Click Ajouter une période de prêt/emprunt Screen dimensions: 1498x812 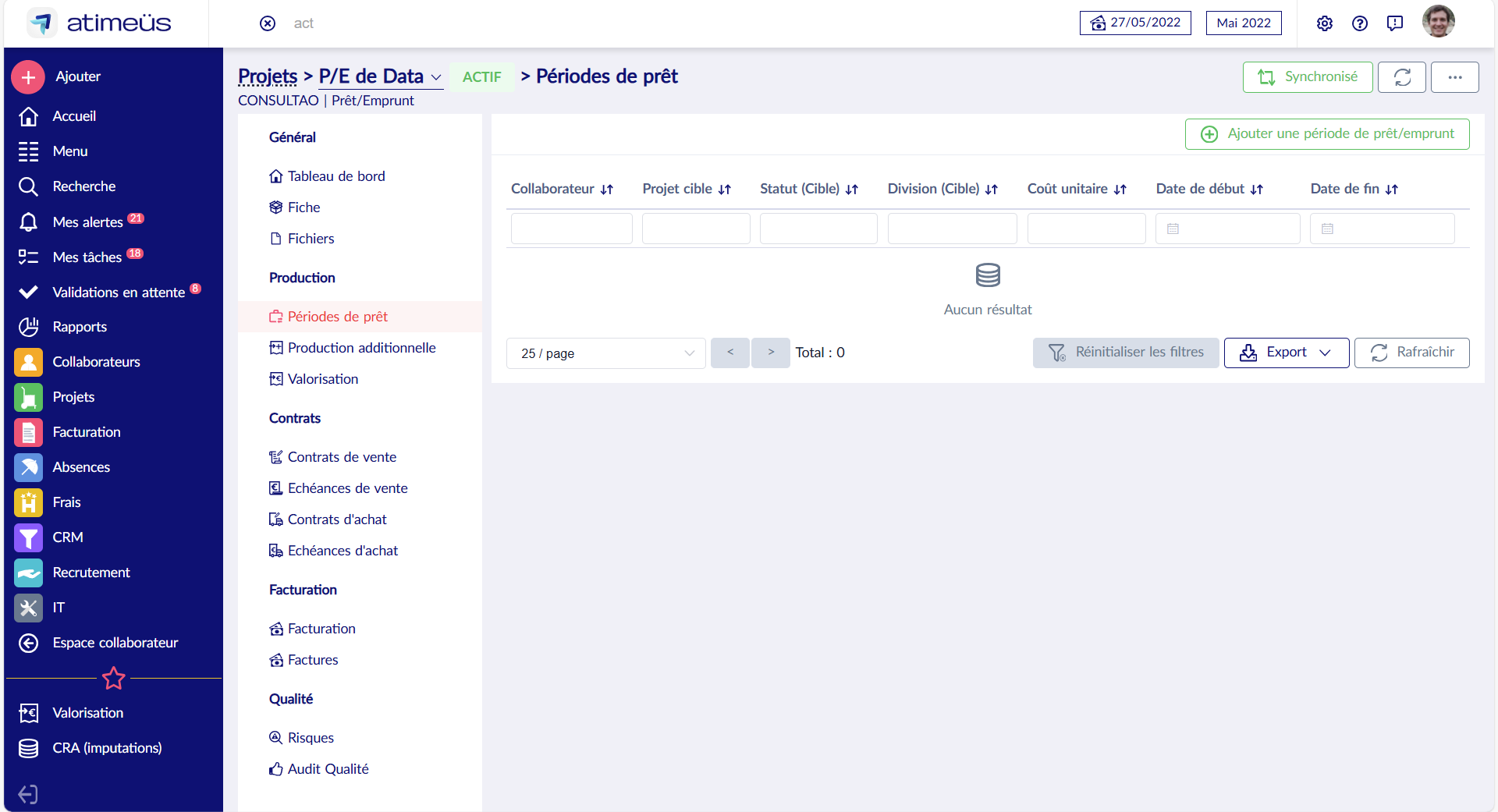click(x=1327, y=134)
